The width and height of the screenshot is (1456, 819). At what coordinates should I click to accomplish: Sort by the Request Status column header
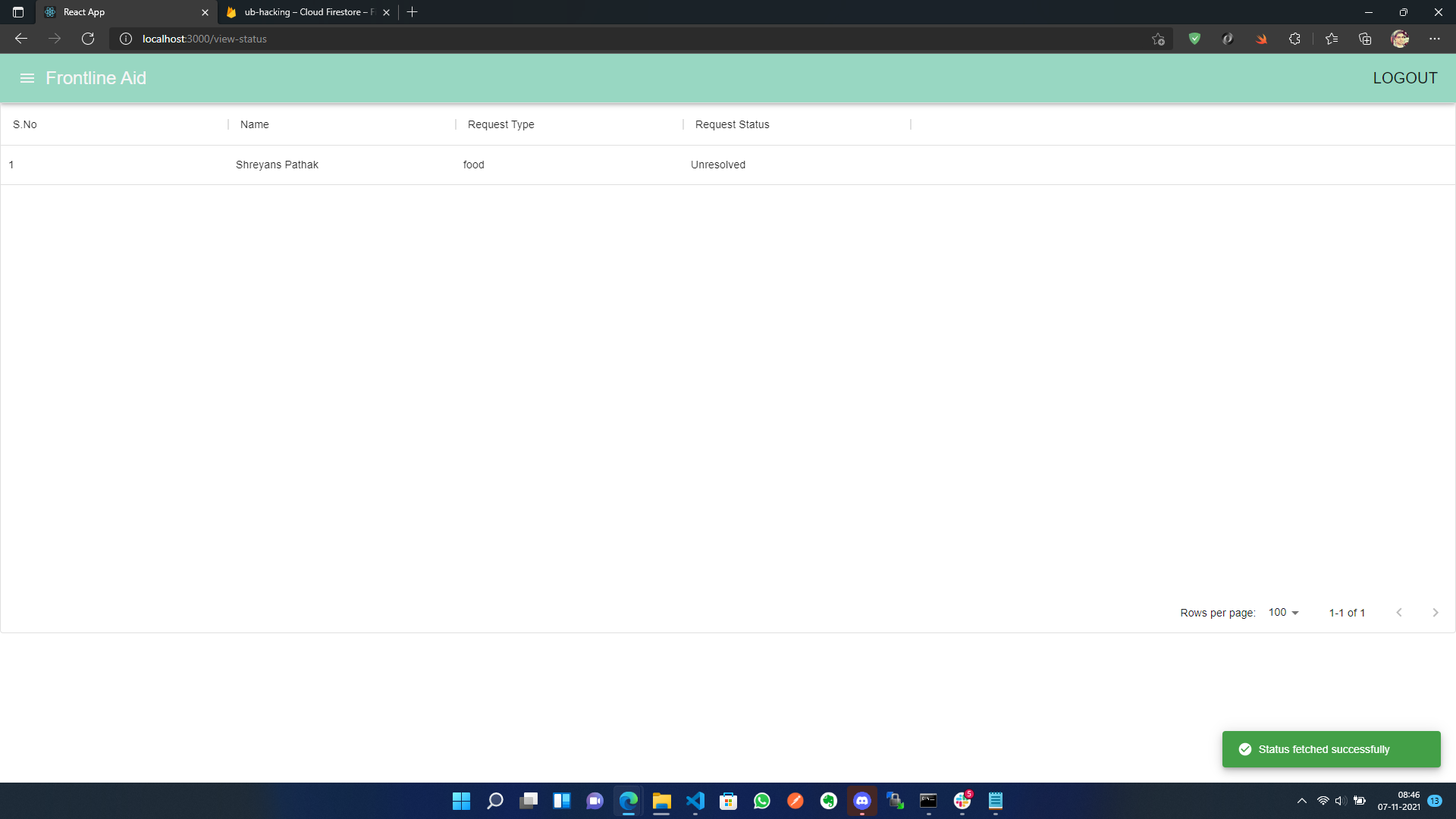coord(732,124)
